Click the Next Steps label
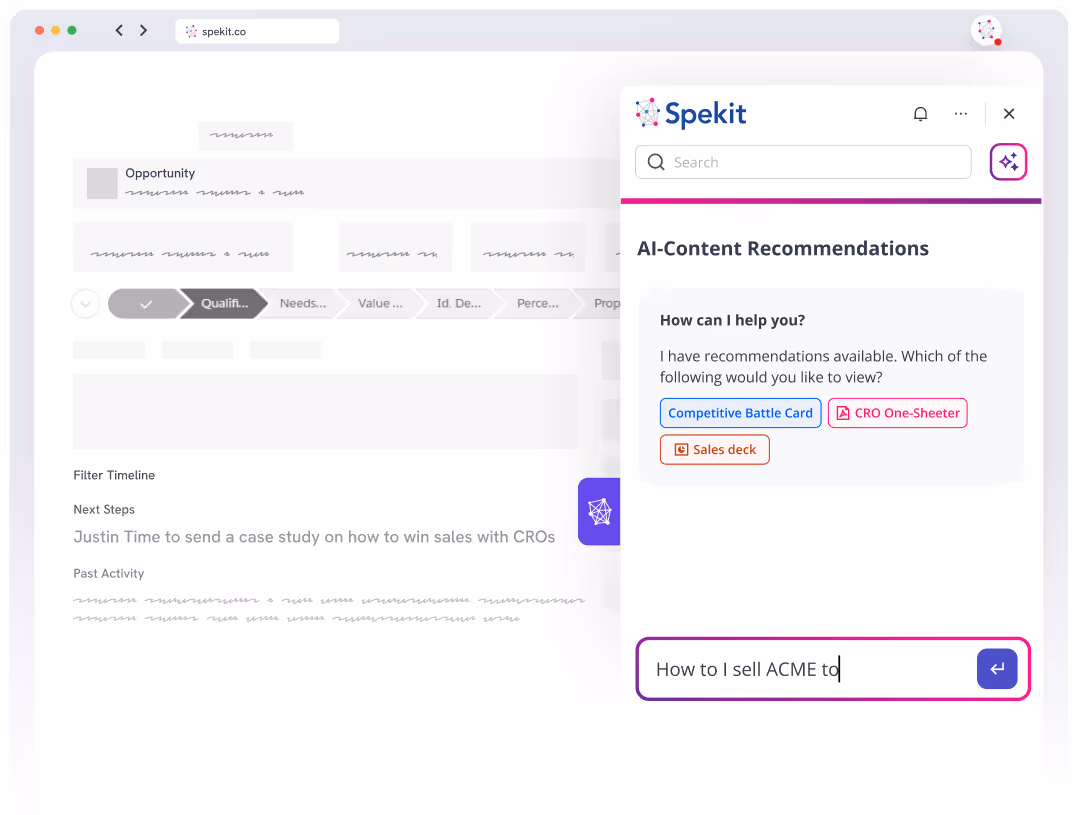 click(x=104, y=510)
